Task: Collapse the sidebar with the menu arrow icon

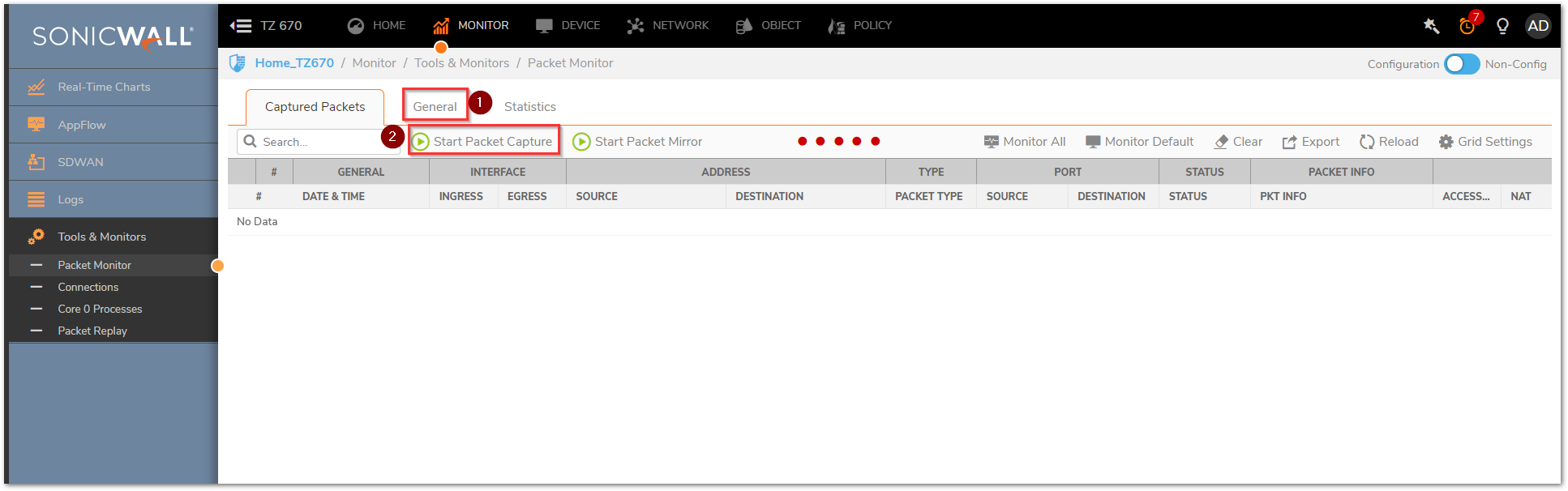Action: point(241,26)
